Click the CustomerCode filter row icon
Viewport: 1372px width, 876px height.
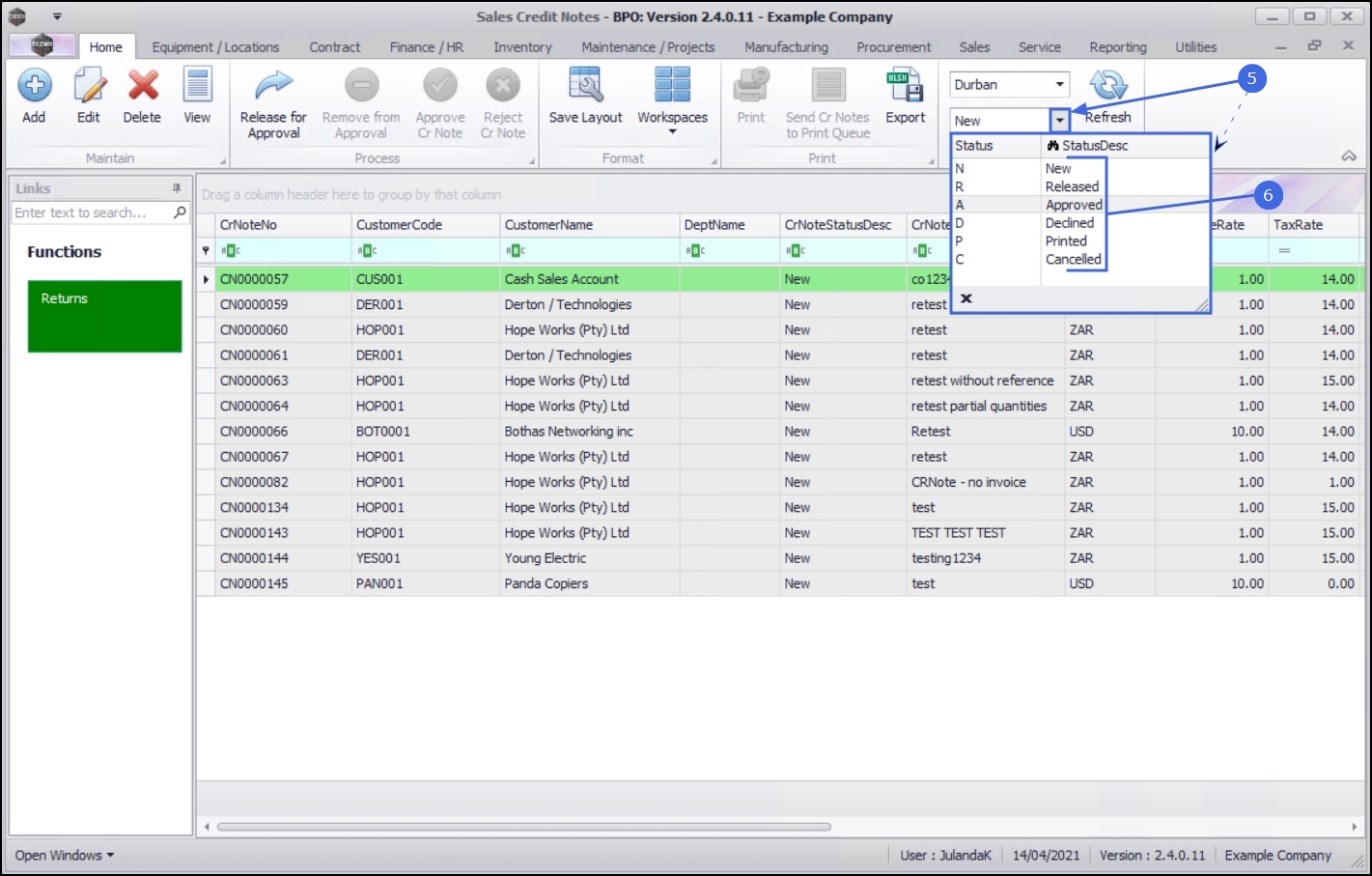pyautogui.click(x=367, y=251)
